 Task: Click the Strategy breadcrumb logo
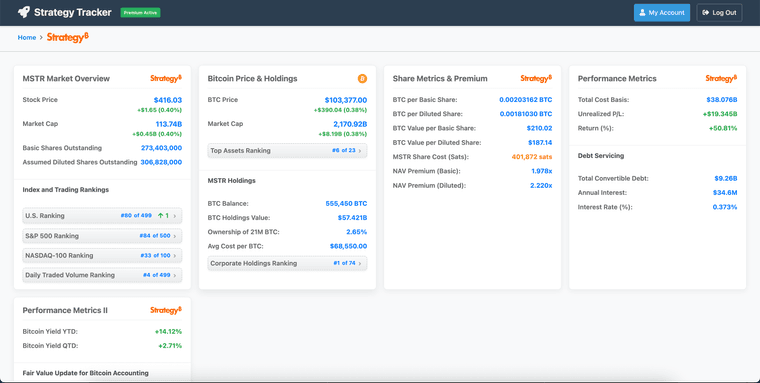point(68,37)
